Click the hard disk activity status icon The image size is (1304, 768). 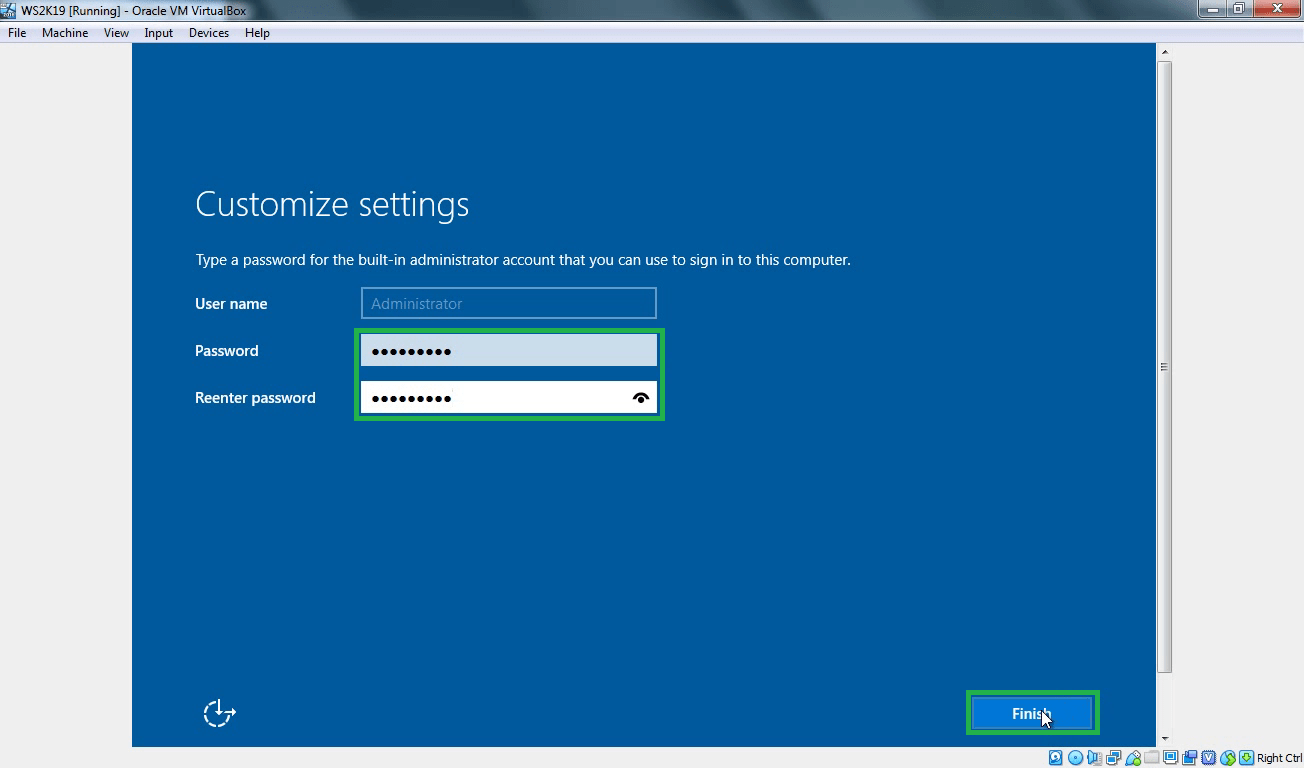click(1056, 758)
